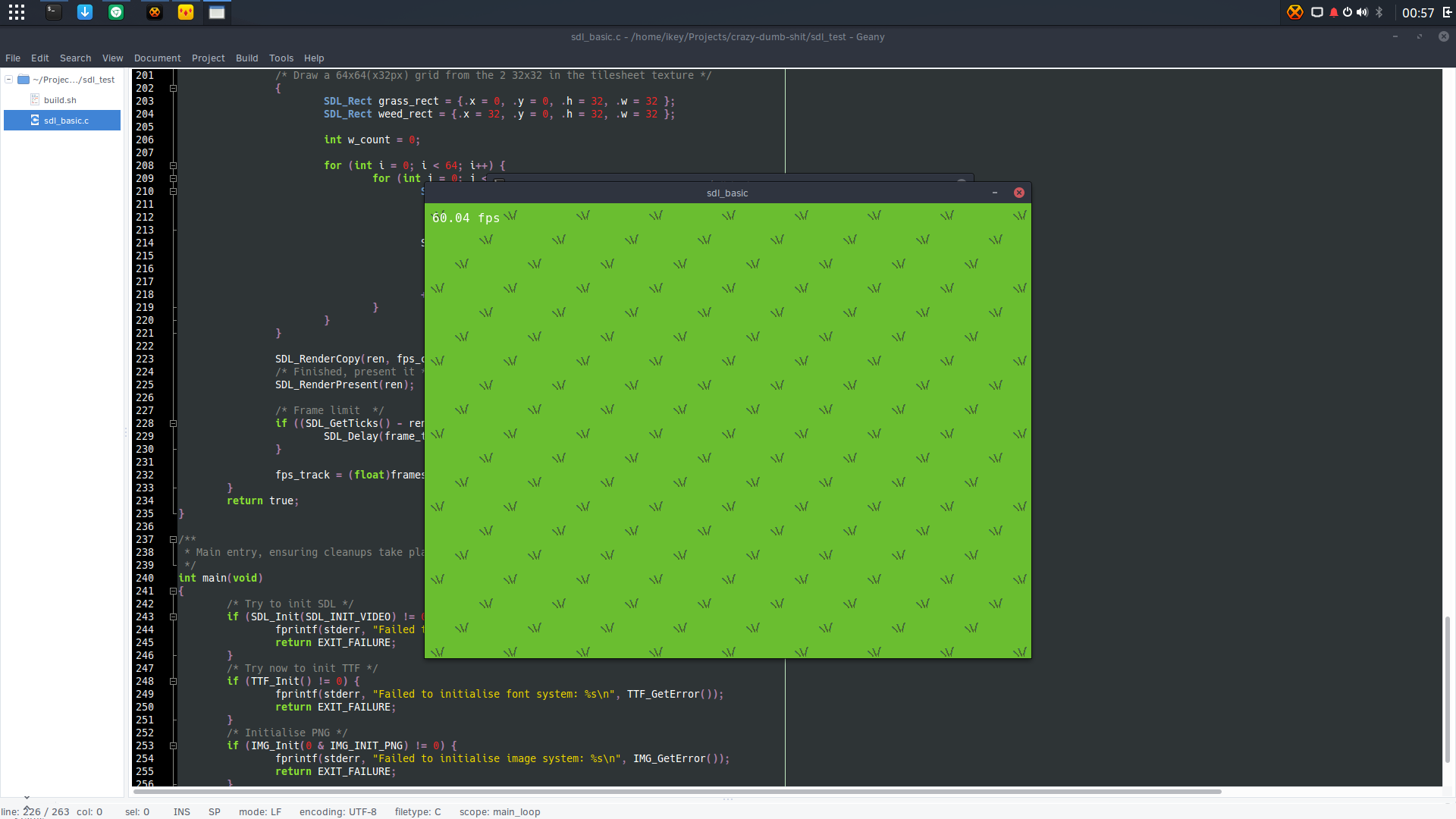Screen dimensions: 1456x819
Task: Click the 'INS' status bar indicator
Action: pos(181,811)
